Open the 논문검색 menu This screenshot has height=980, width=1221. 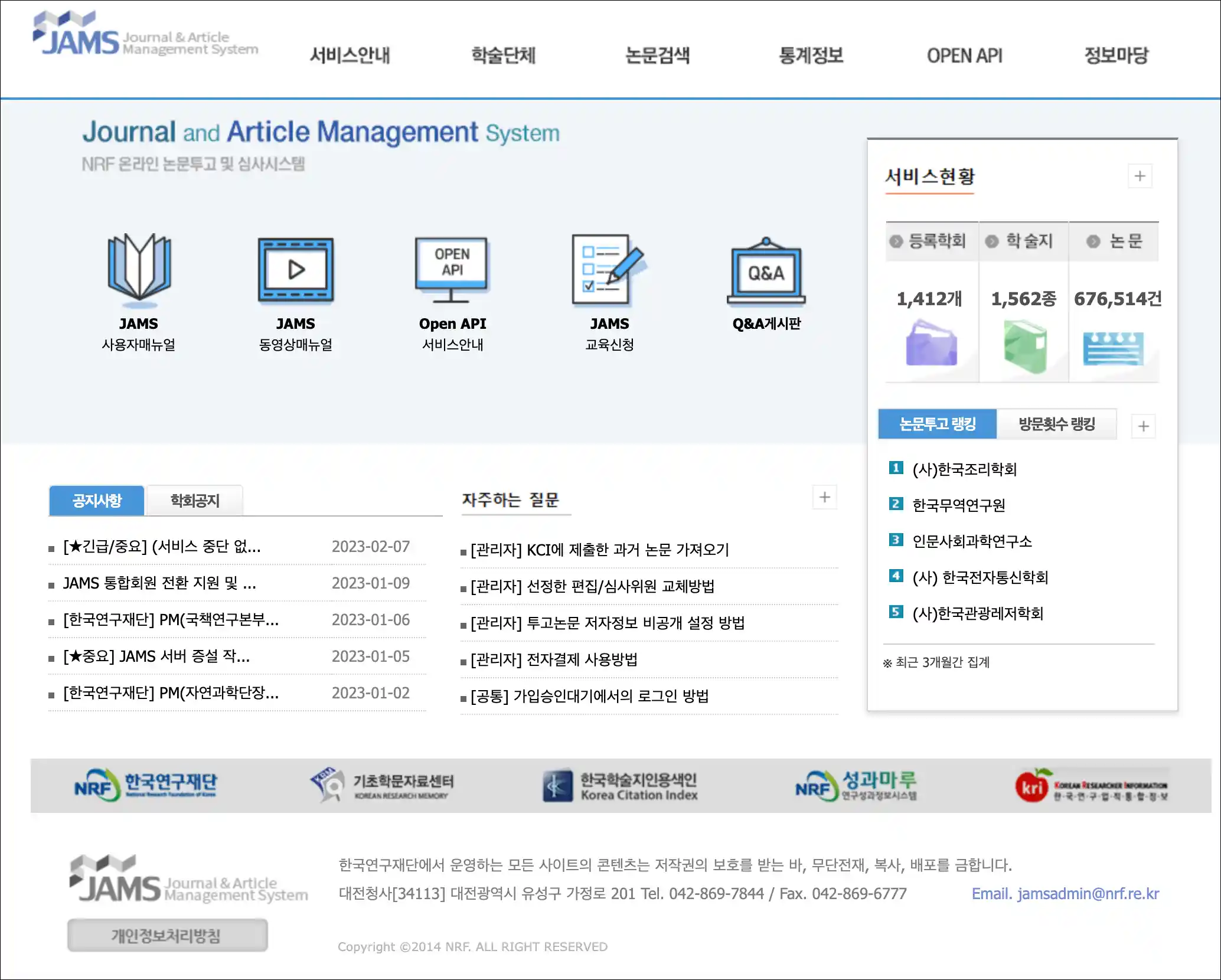tap(657, 55)
